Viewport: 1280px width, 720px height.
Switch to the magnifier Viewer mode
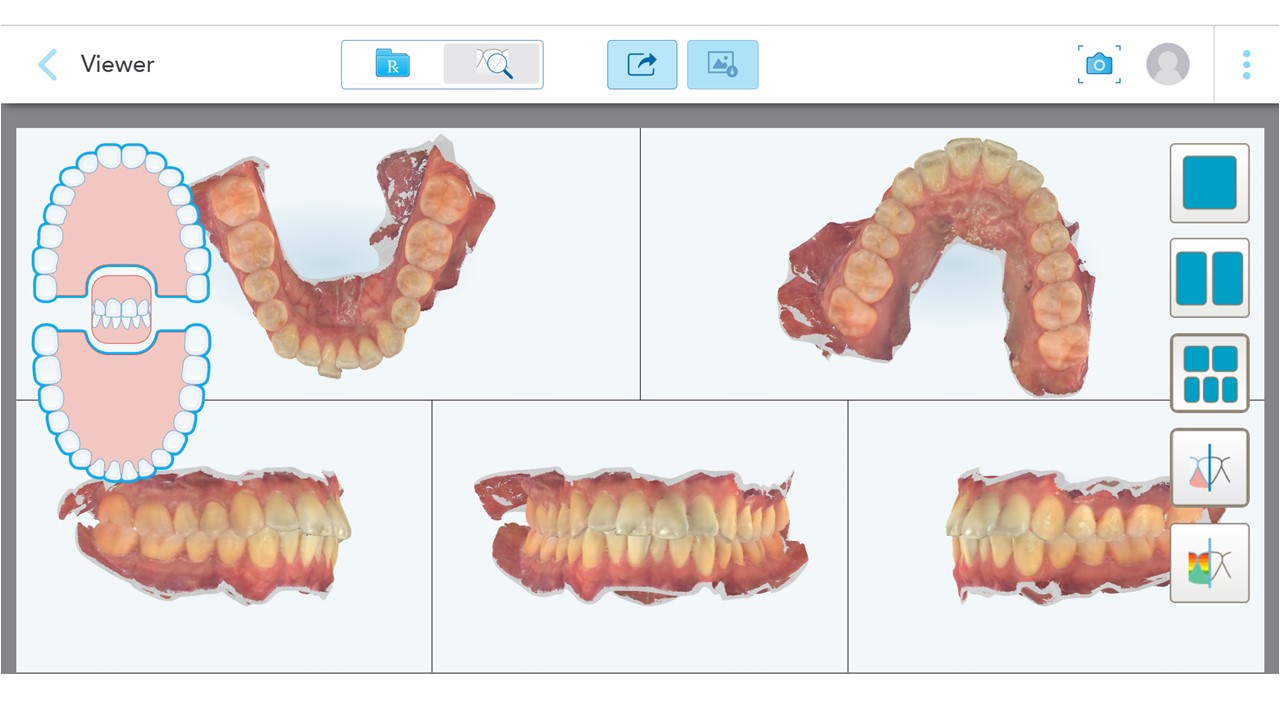coord(492,64)
